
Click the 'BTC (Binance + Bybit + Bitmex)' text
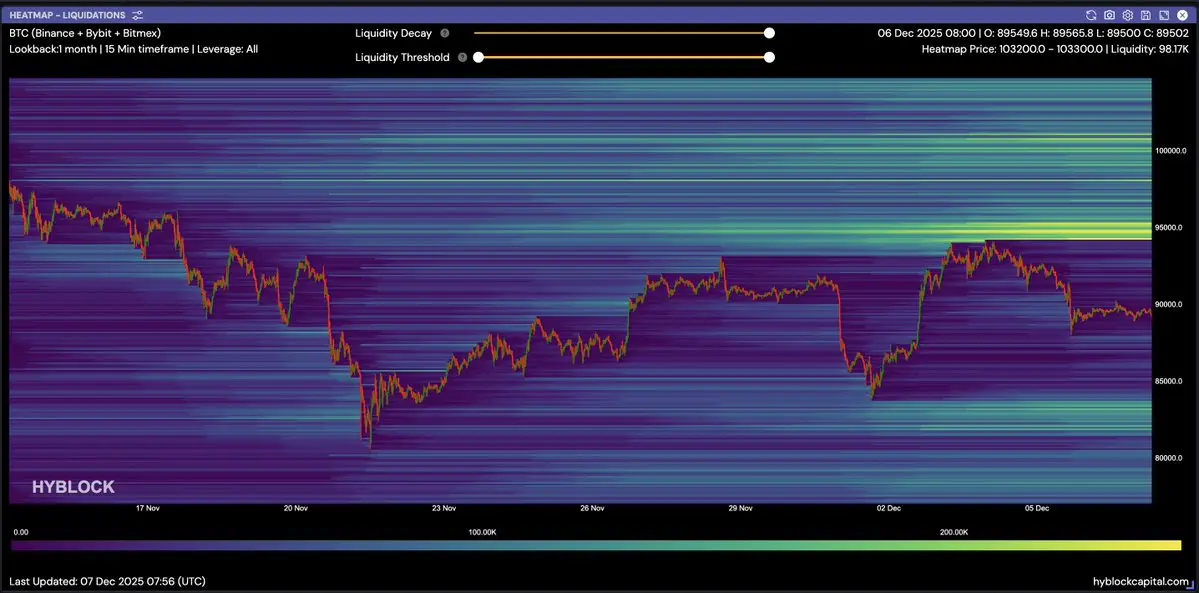coord(85,34)
